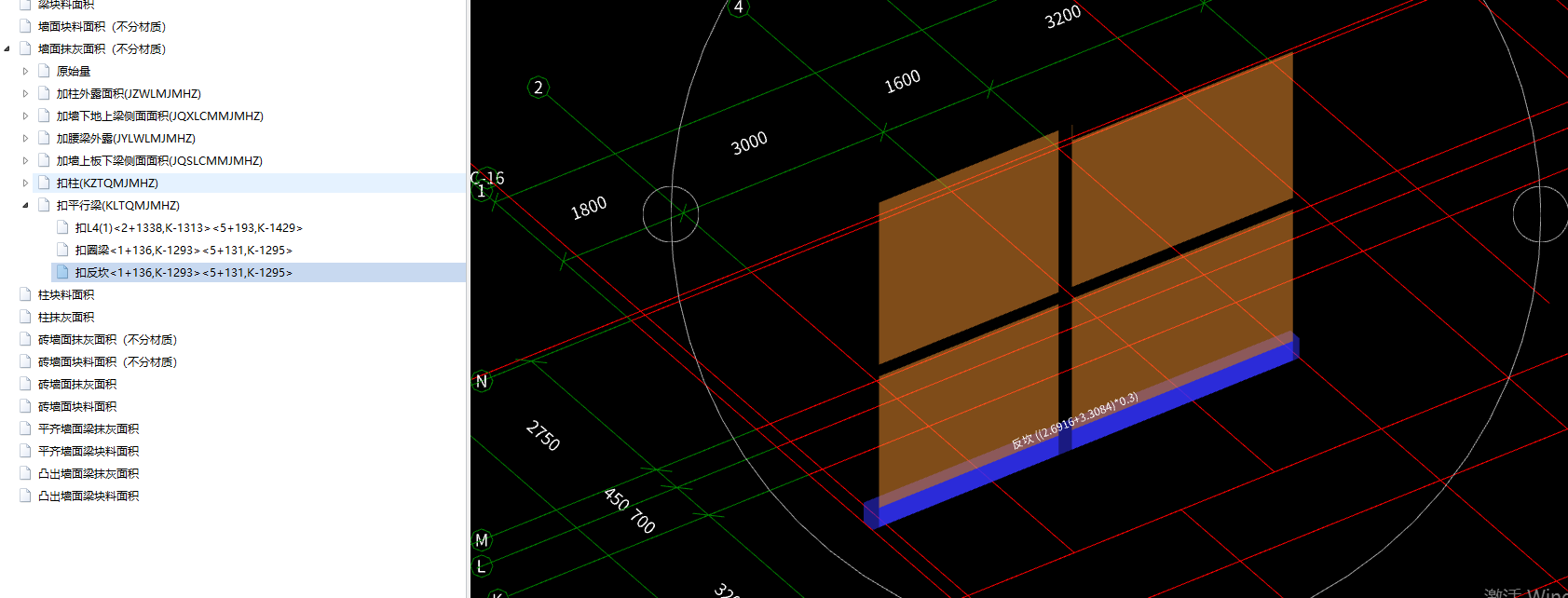The width and height of the screenshot is (1568, 598).
Task: Click axis bubble N in viewport
Action: pyautogui.click(x=482, y=381)
